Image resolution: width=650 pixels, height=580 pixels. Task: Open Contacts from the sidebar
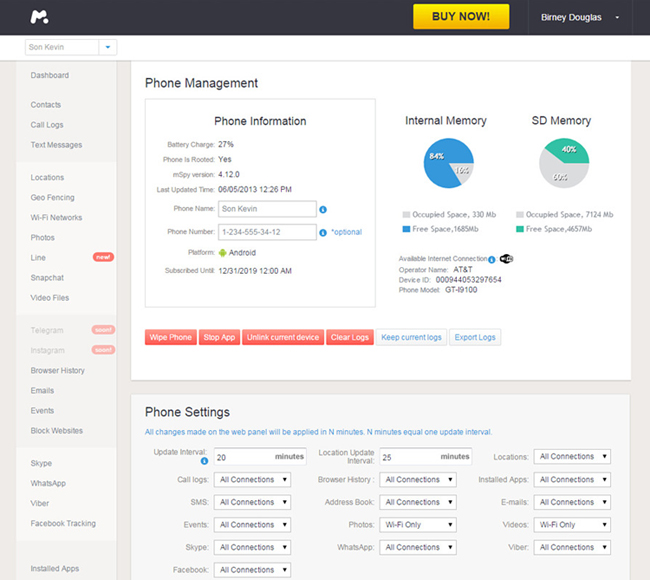click(46, 105)
